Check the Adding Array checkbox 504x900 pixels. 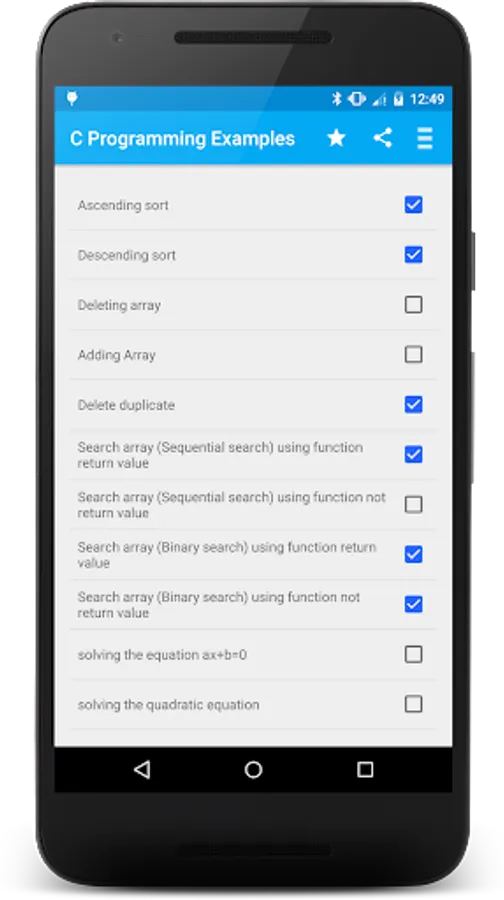(413, 355)
